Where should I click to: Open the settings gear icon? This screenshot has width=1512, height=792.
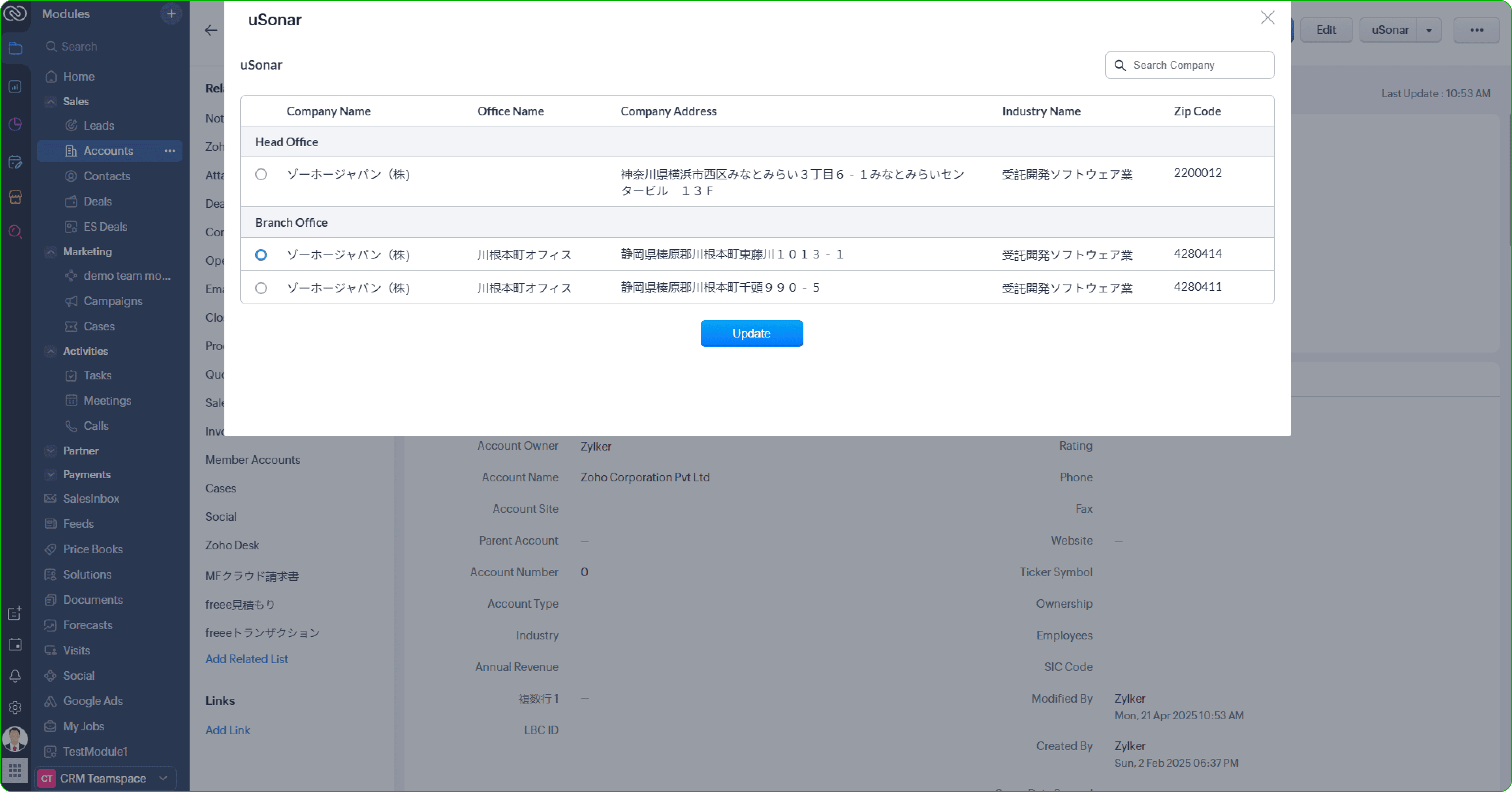point(15,707)
